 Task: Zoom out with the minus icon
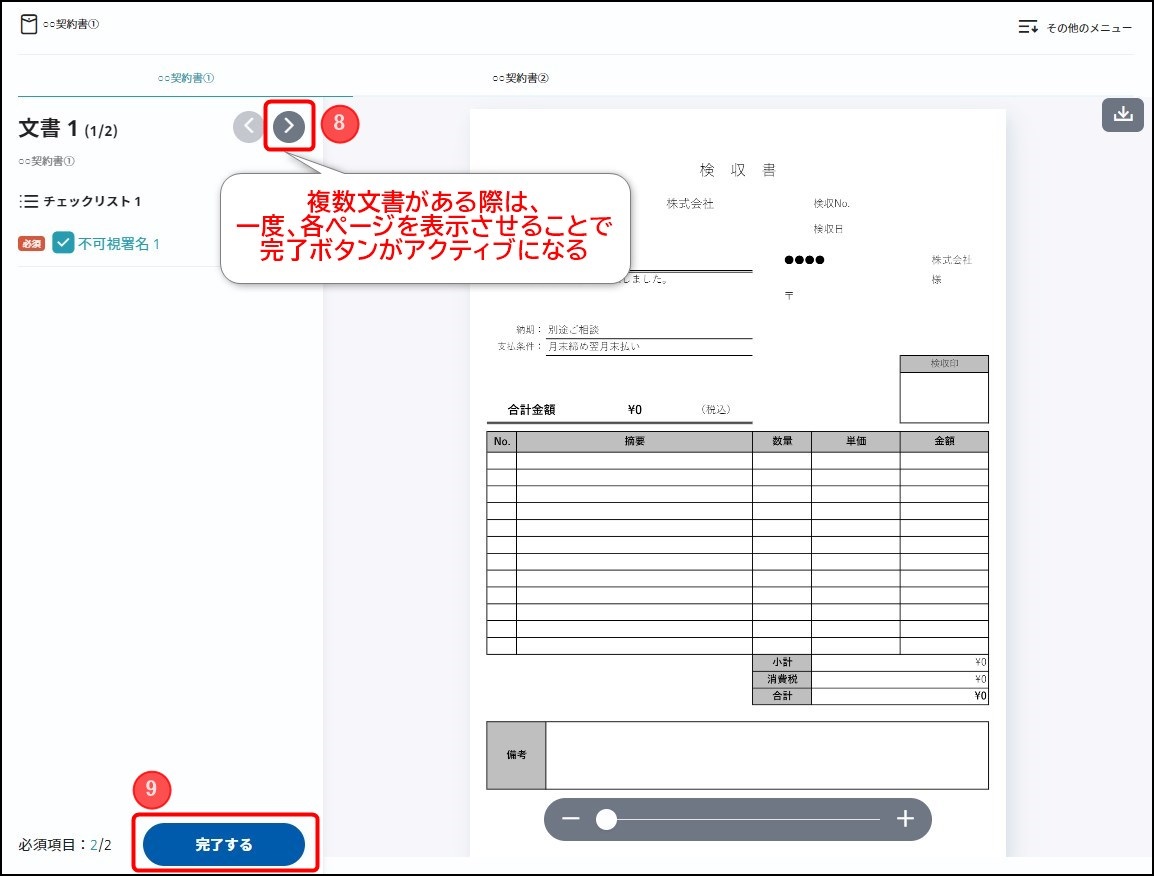[571, 819]
